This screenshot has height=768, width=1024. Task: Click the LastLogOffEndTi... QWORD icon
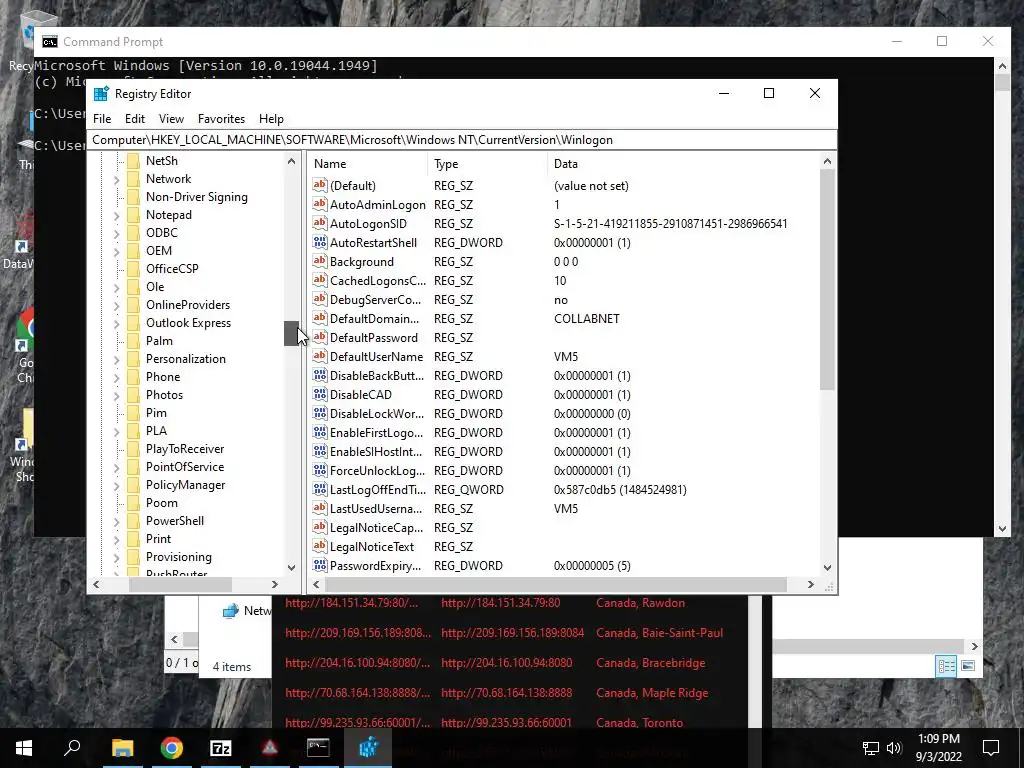point(319,489)
